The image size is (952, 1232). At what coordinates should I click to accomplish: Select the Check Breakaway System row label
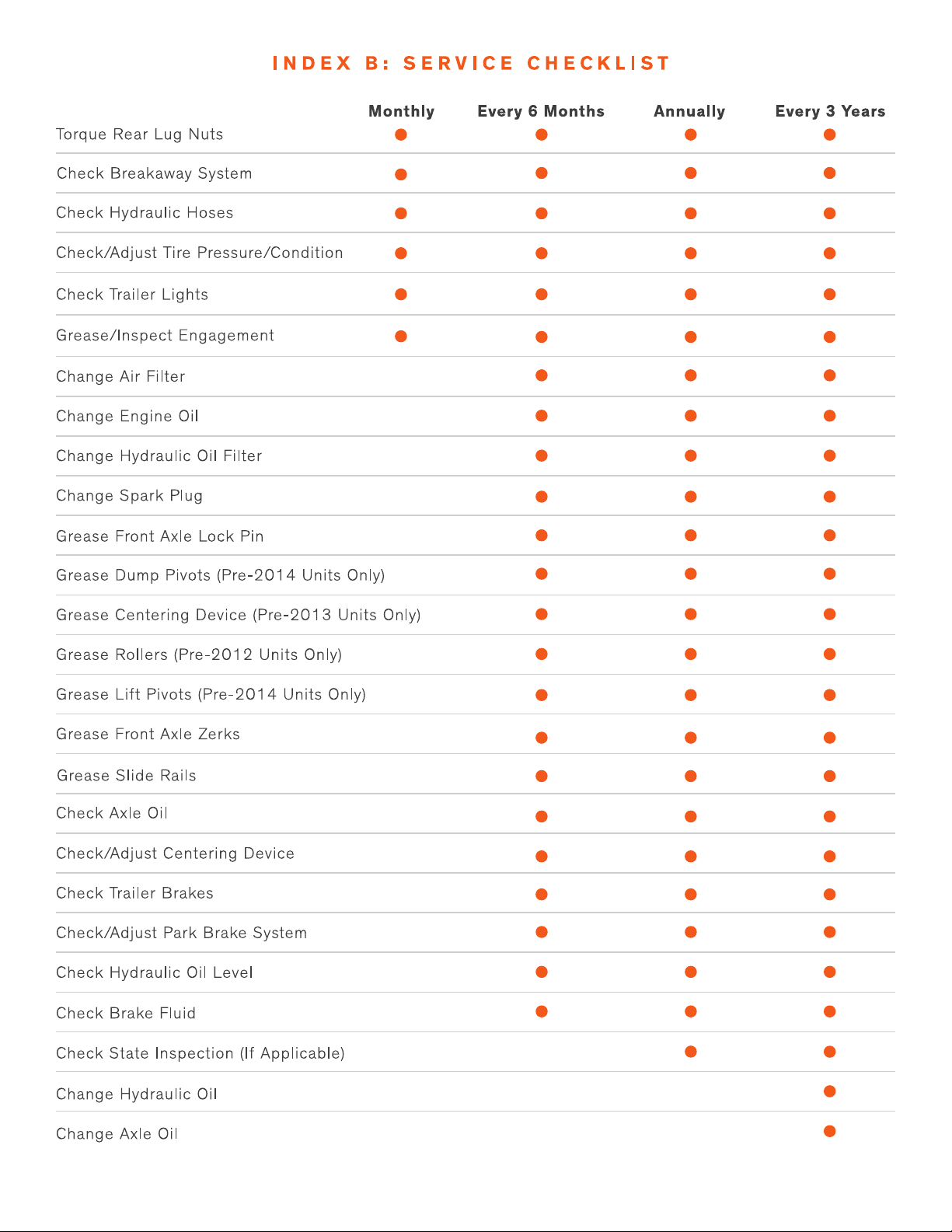click(x=155, y=173)
